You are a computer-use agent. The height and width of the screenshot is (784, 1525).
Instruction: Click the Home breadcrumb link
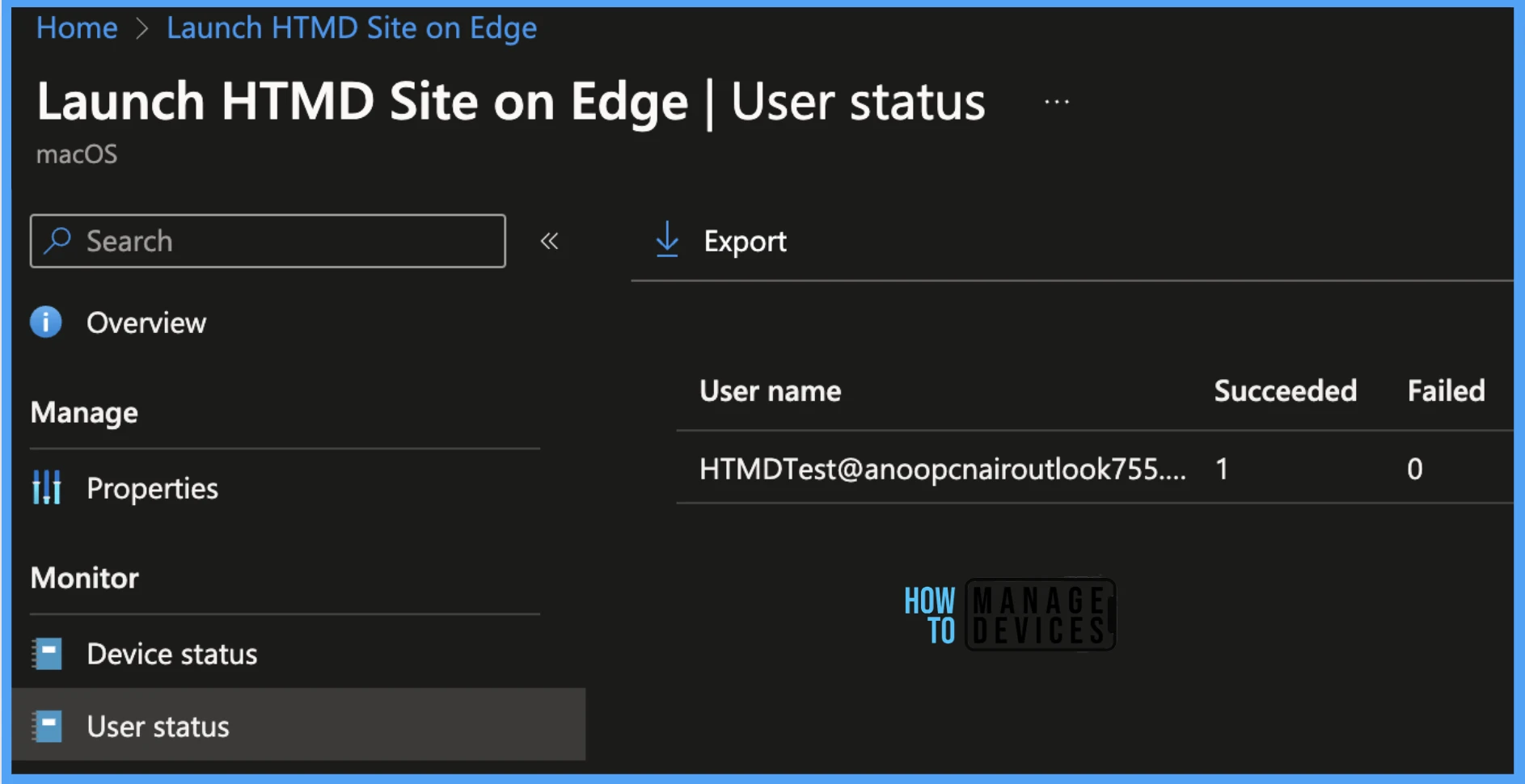point(77,28)
